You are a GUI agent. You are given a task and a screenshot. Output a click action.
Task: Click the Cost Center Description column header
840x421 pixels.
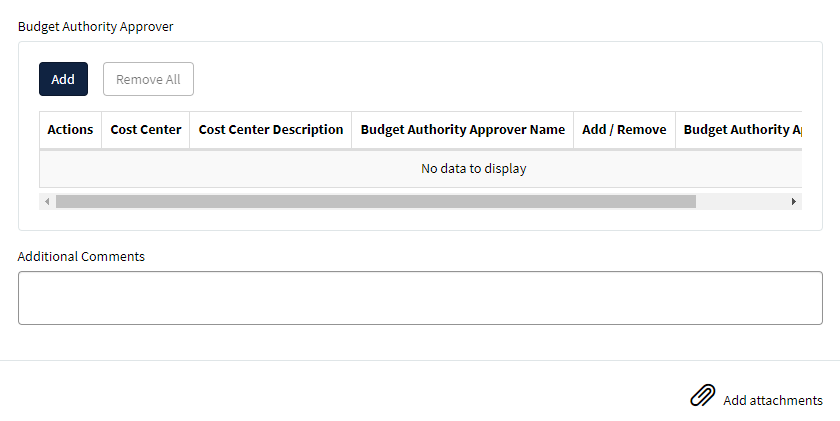pos(271,130)
